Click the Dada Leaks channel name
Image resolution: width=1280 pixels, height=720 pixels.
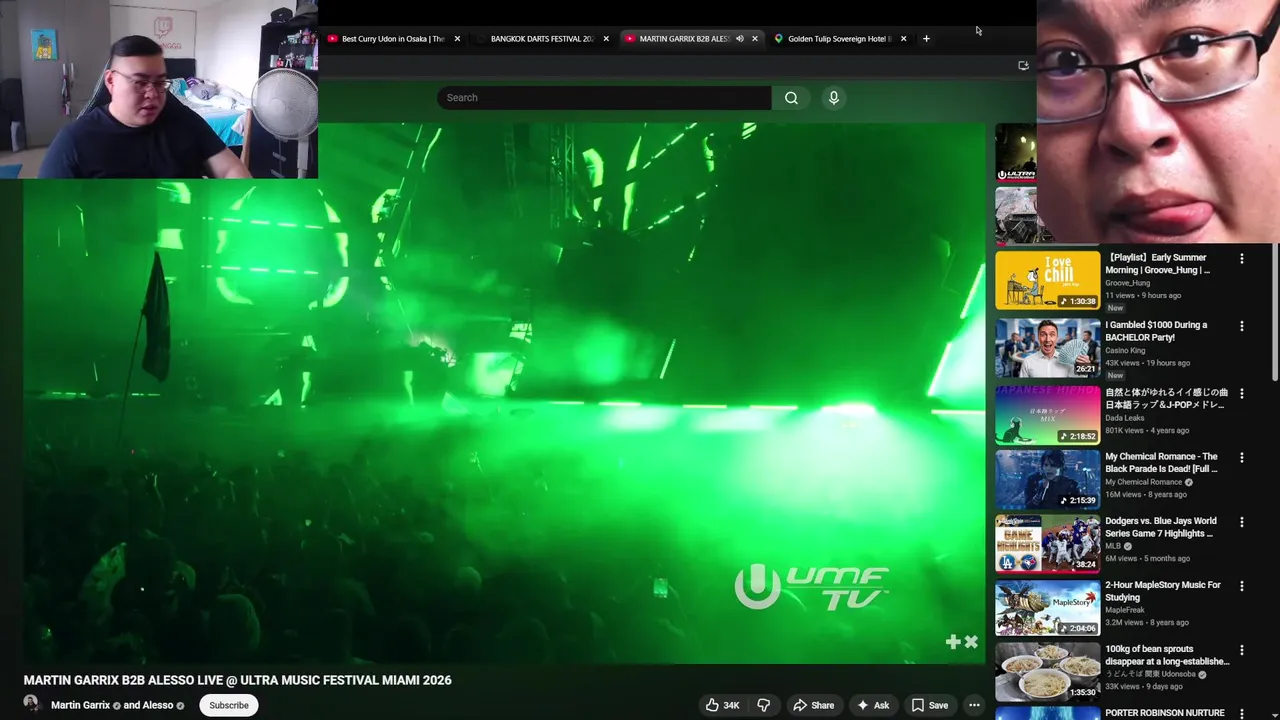1125,418
